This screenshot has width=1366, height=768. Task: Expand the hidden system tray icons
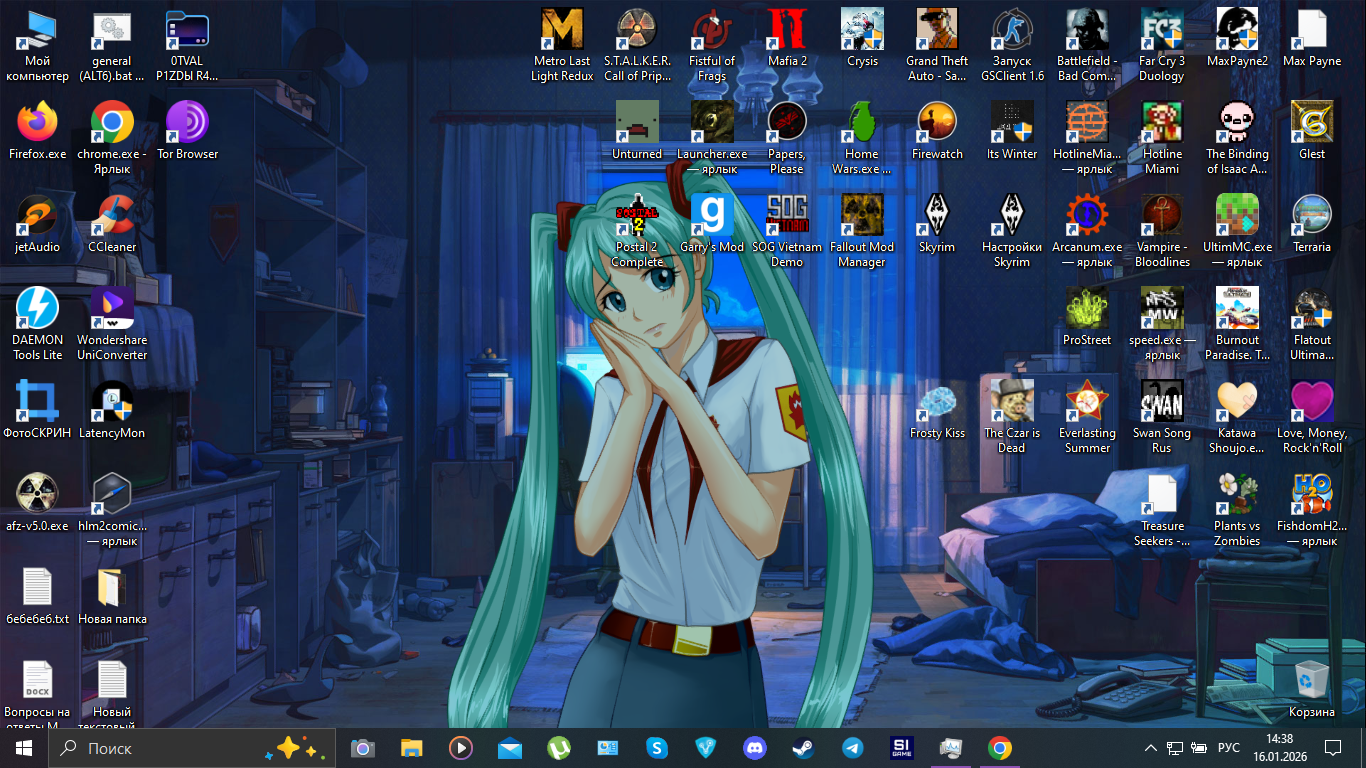click(x=1152, y=748)
